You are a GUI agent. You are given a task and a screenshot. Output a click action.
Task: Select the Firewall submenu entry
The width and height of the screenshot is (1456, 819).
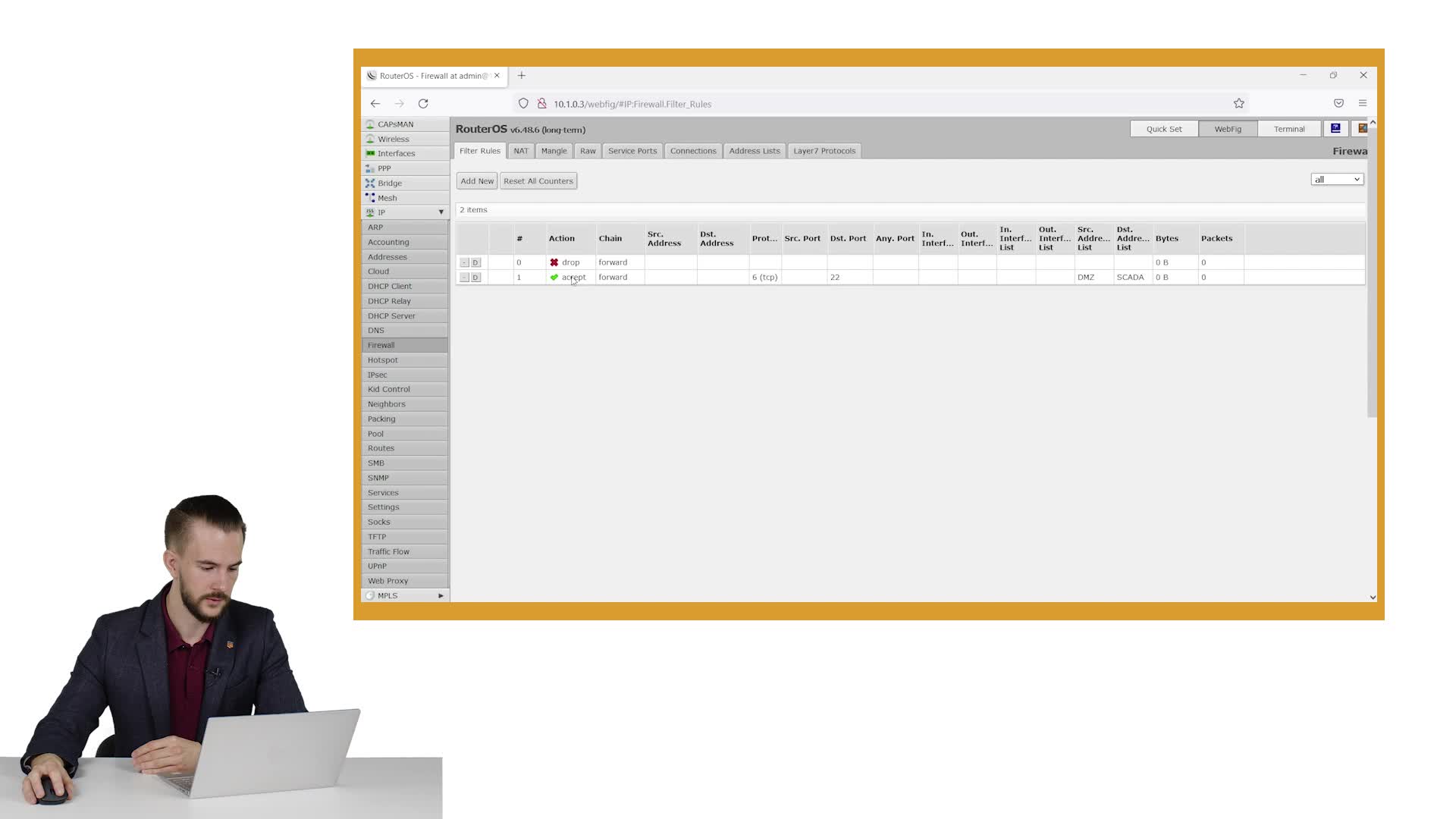point(405,345)
